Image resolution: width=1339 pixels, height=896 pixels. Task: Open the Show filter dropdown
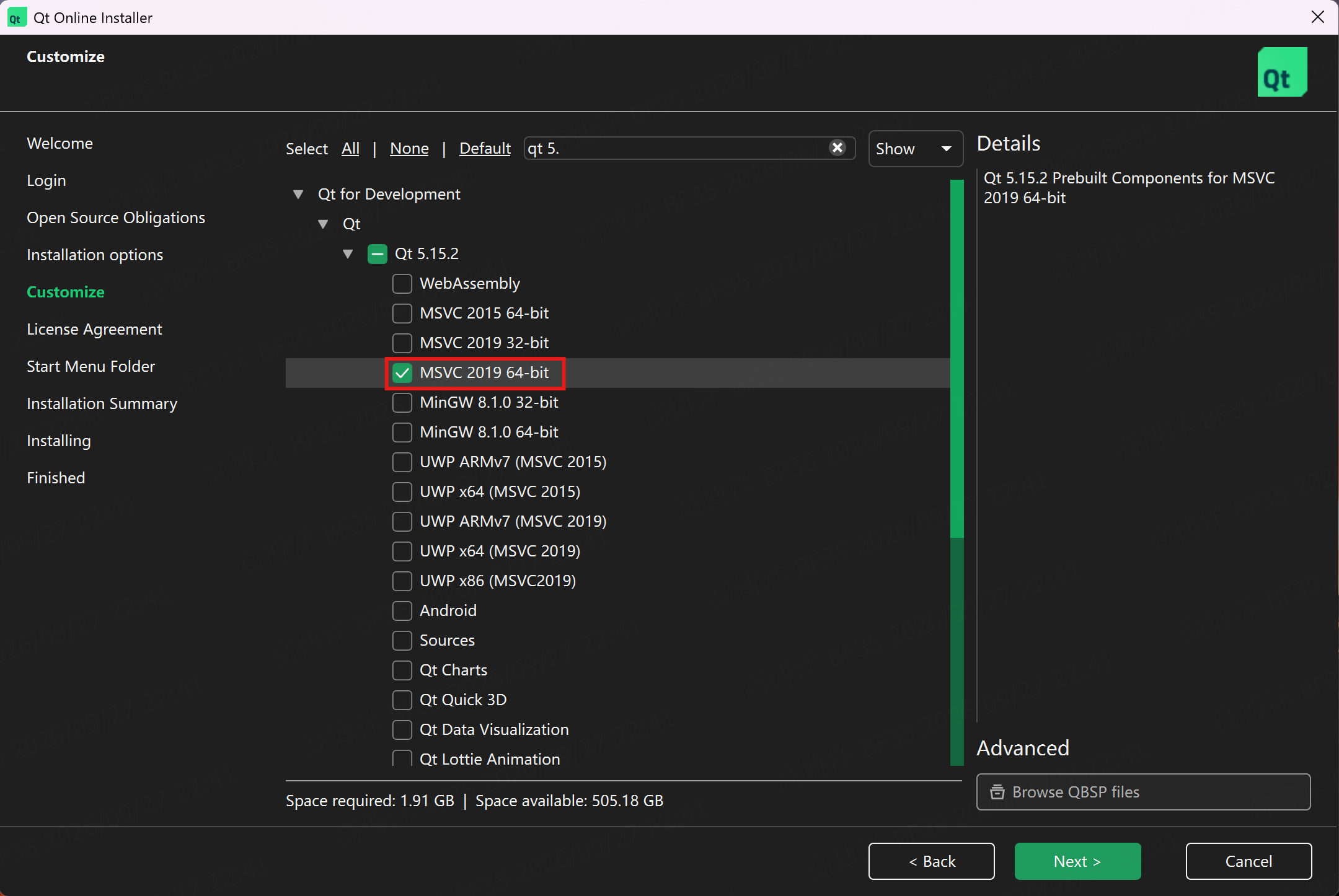tap(916, 149)
